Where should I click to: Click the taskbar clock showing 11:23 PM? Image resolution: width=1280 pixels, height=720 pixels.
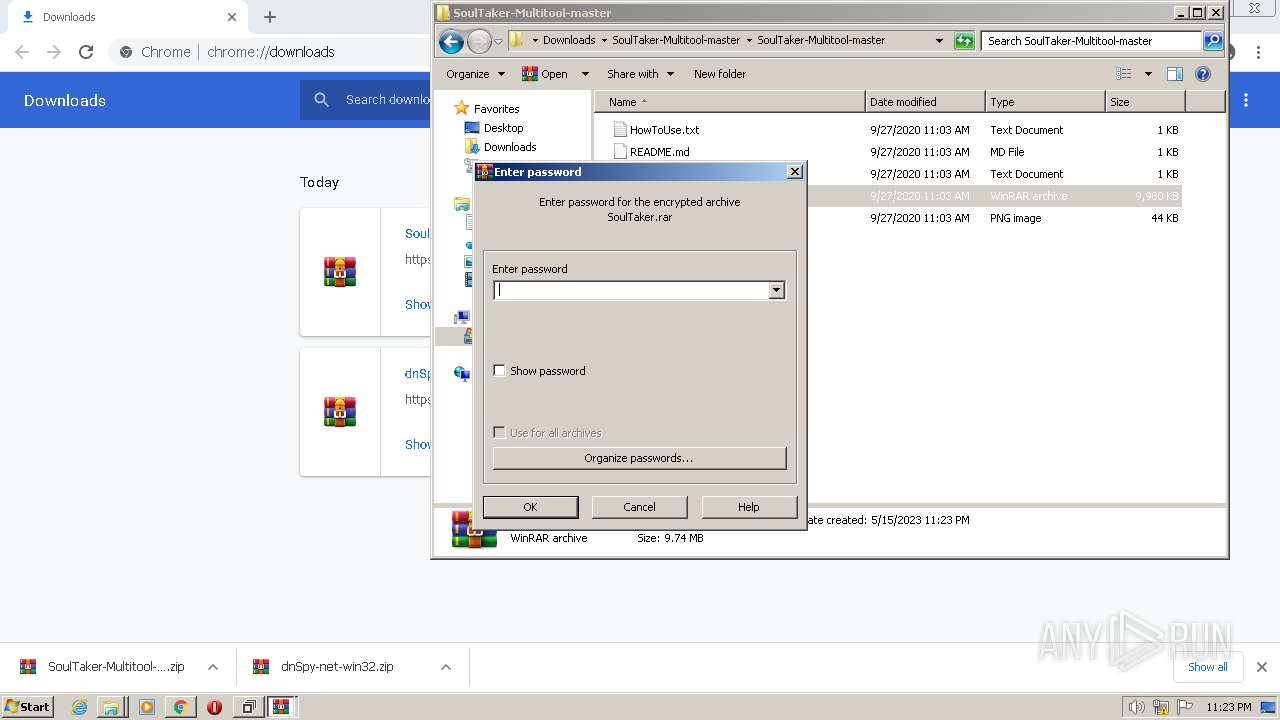[1229, 707]
